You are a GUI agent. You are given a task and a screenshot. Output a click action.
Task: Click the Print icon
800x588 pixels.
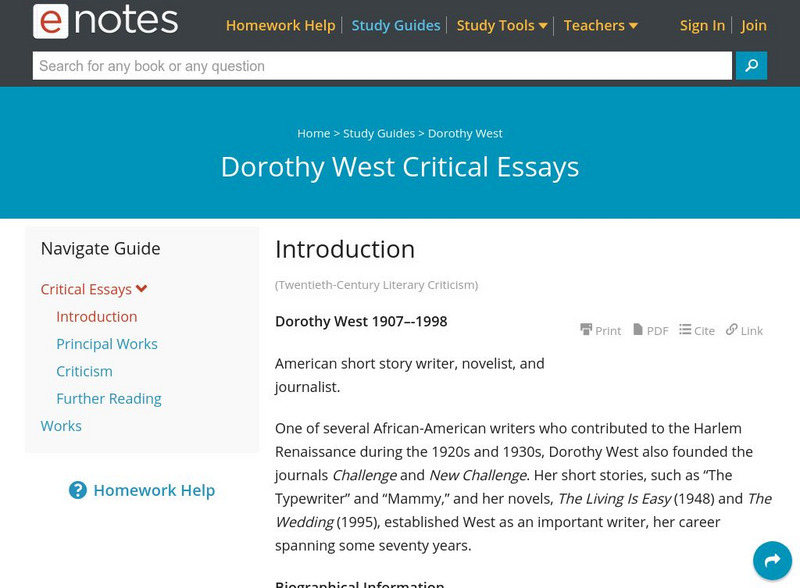(x=586, y=329)
